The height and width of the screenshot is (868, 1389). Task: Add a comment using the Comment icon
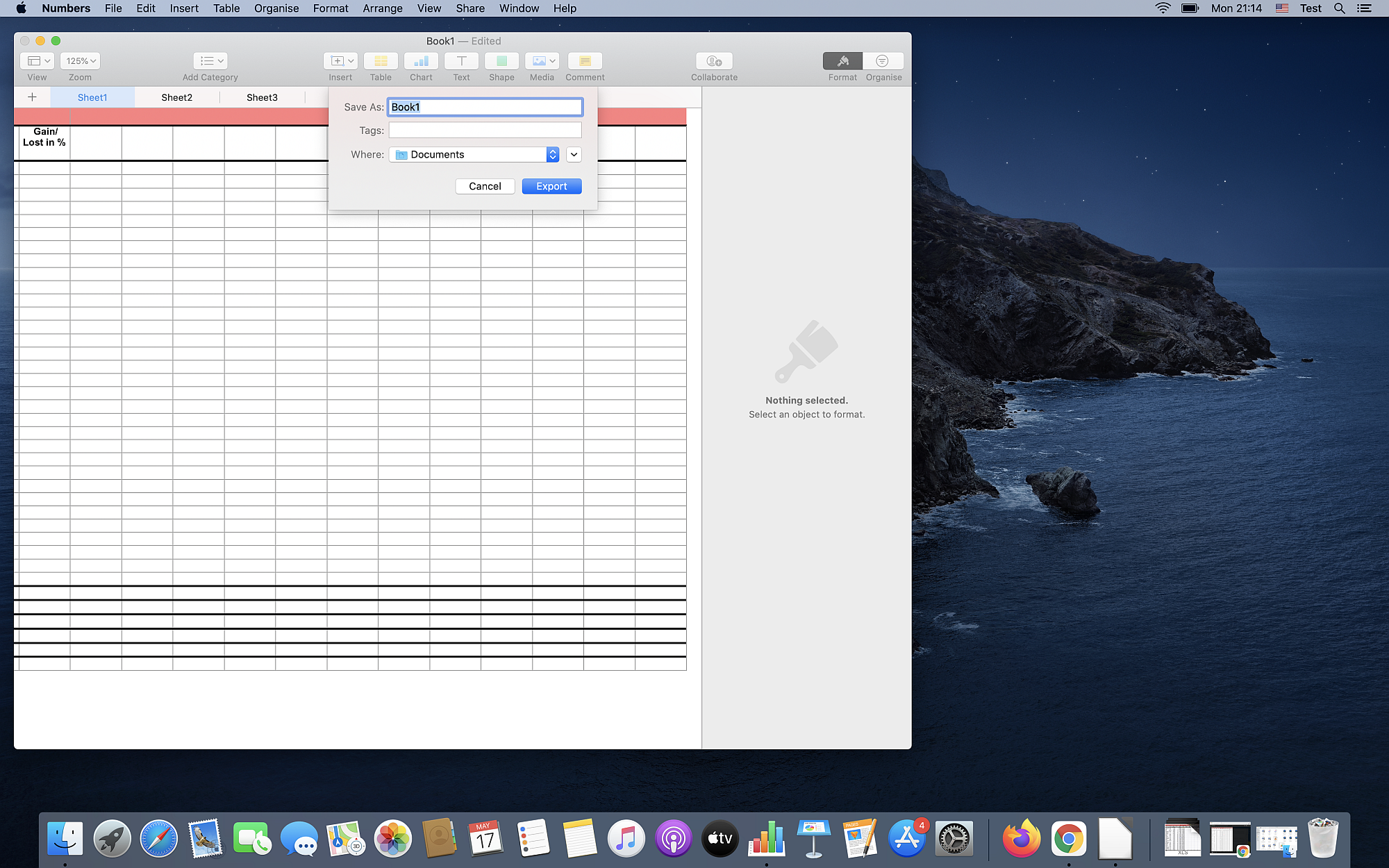[x=584, y=61]
